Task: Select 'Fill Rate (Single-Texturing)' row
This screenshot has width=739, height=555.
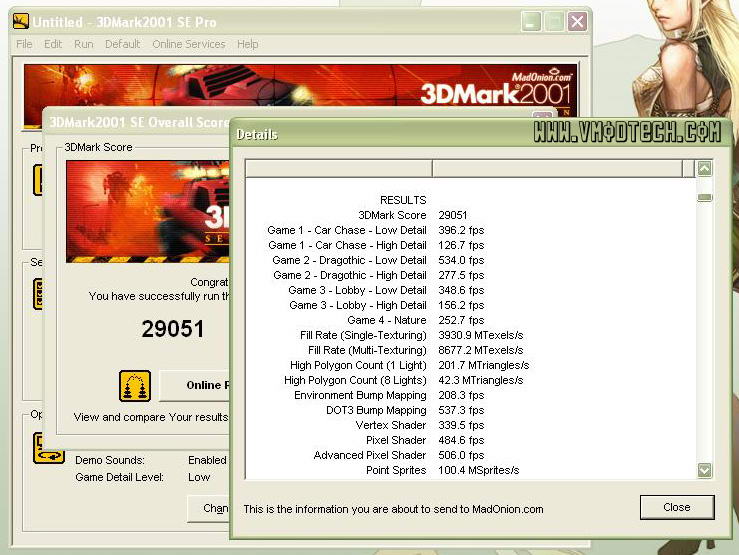Action: click(470, 335)
